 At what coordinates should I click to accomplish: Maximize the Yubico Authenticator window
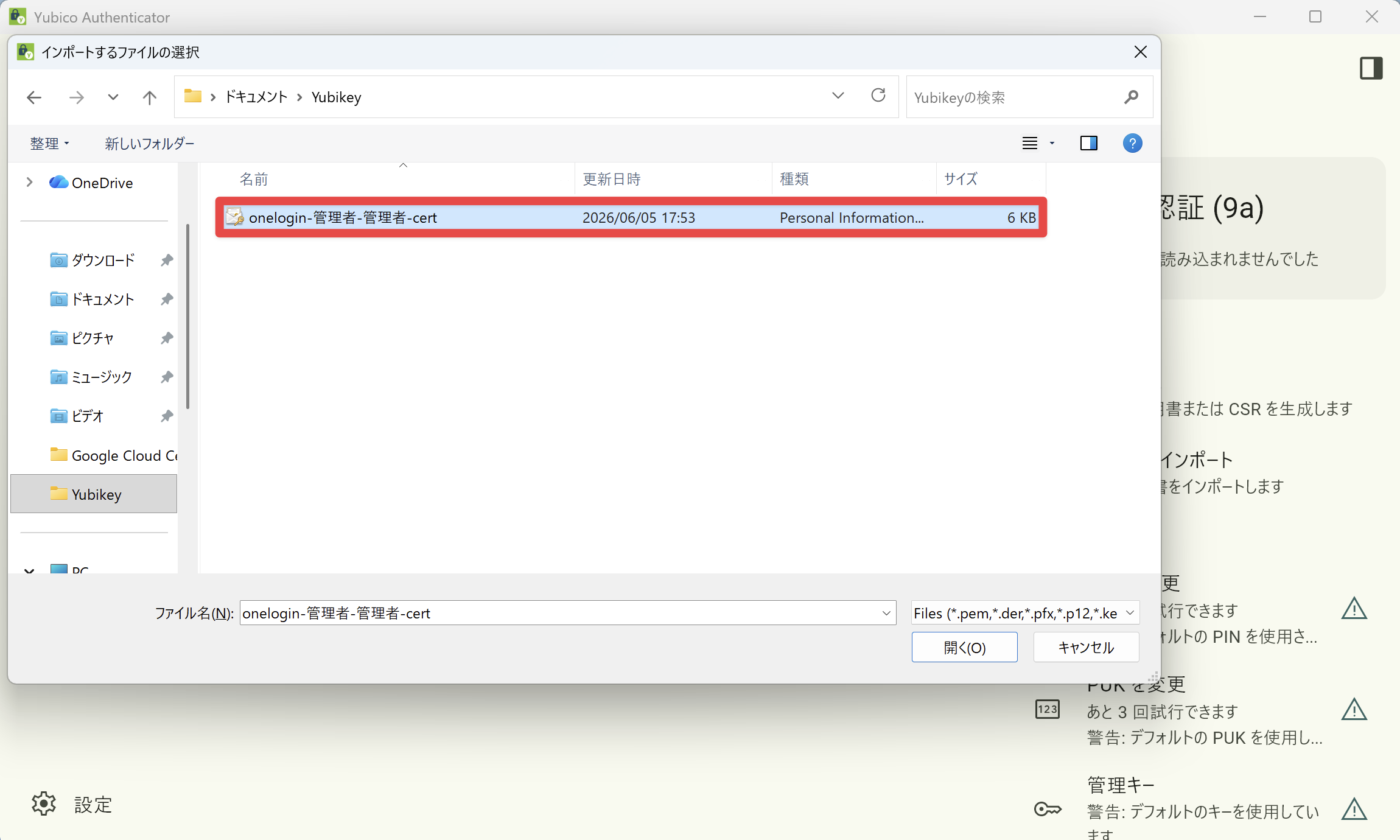coord(1315,16)
